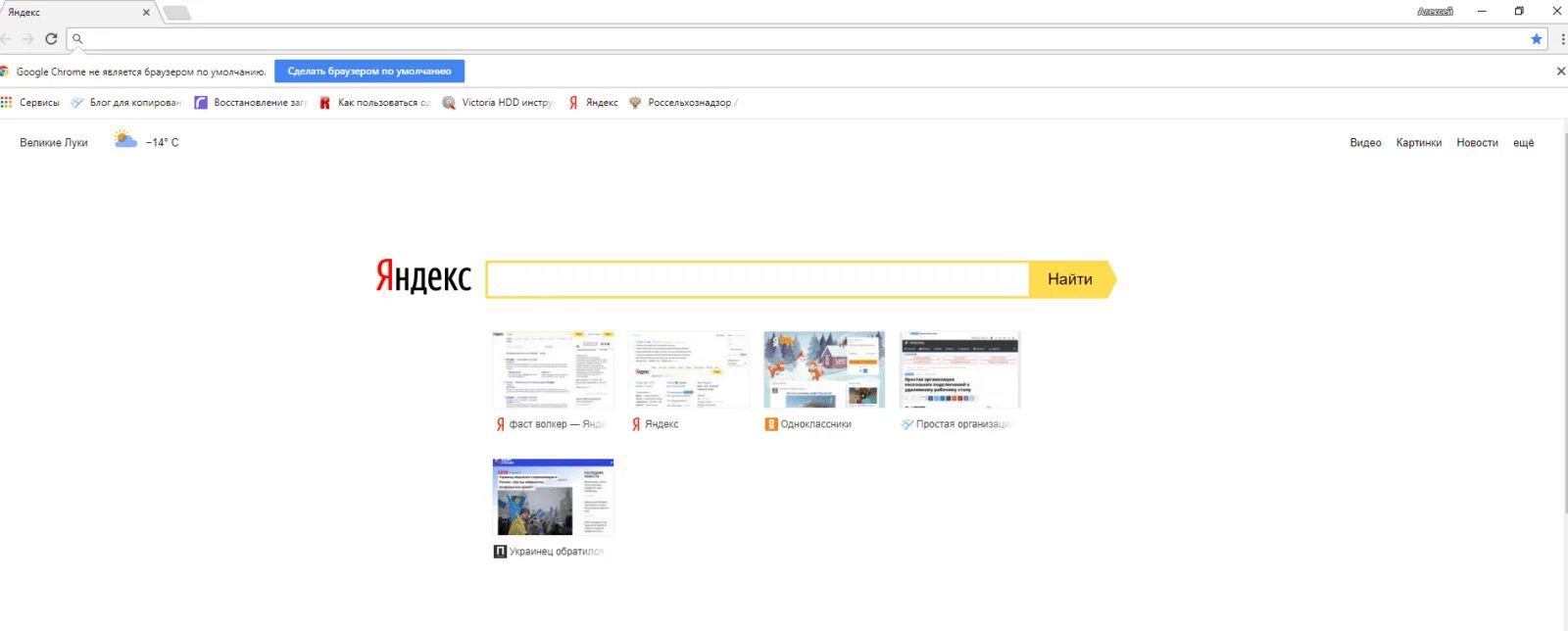1568x631 pixels.
Task: Click the Великие Луки city link
Action: pos(54,143)
